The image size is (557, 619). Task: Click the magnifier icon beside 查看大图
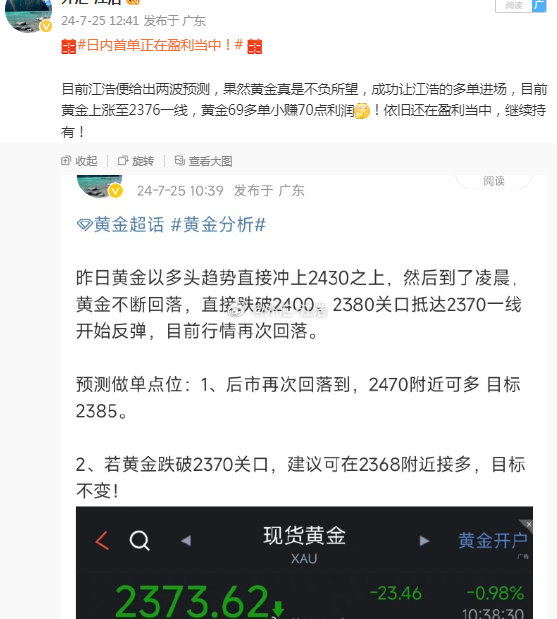[x=180, y=161]
